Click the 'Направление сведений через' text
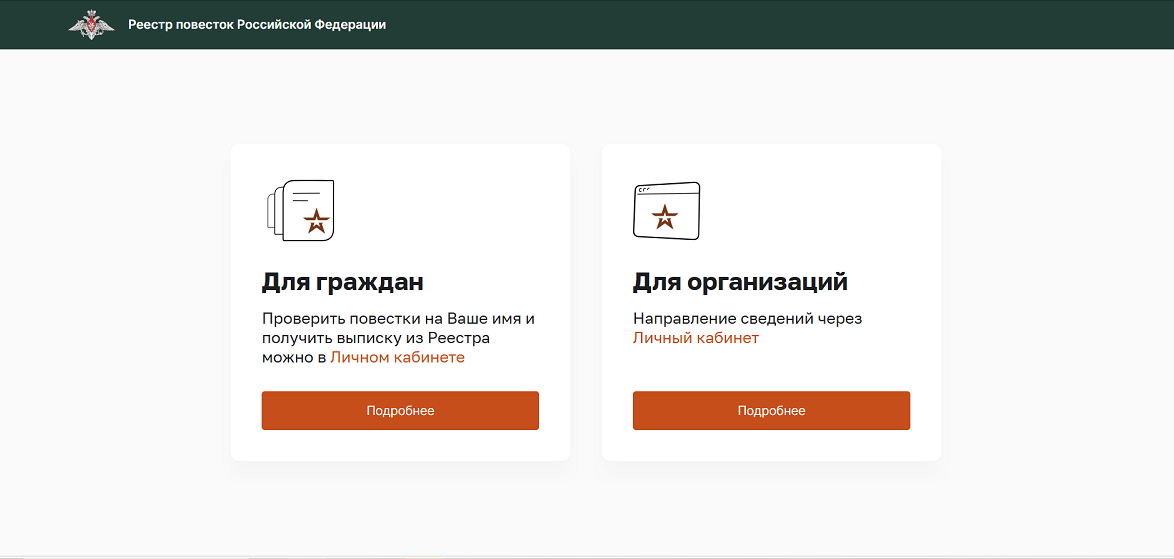 pos(747,319)
